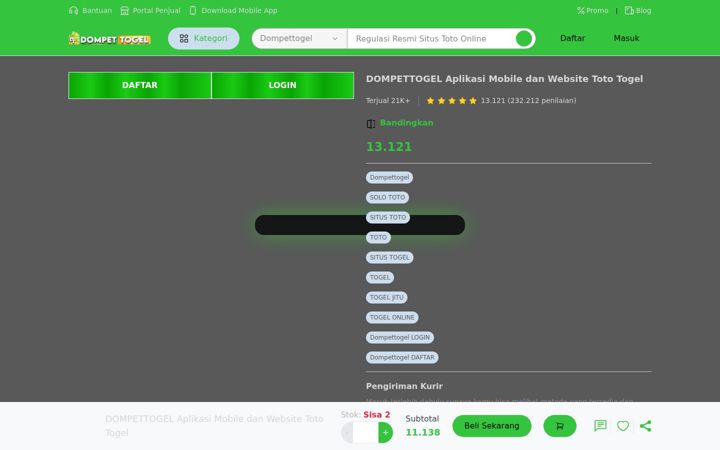
Task: Click the Sisa 2 stock text
Action: 377,415
